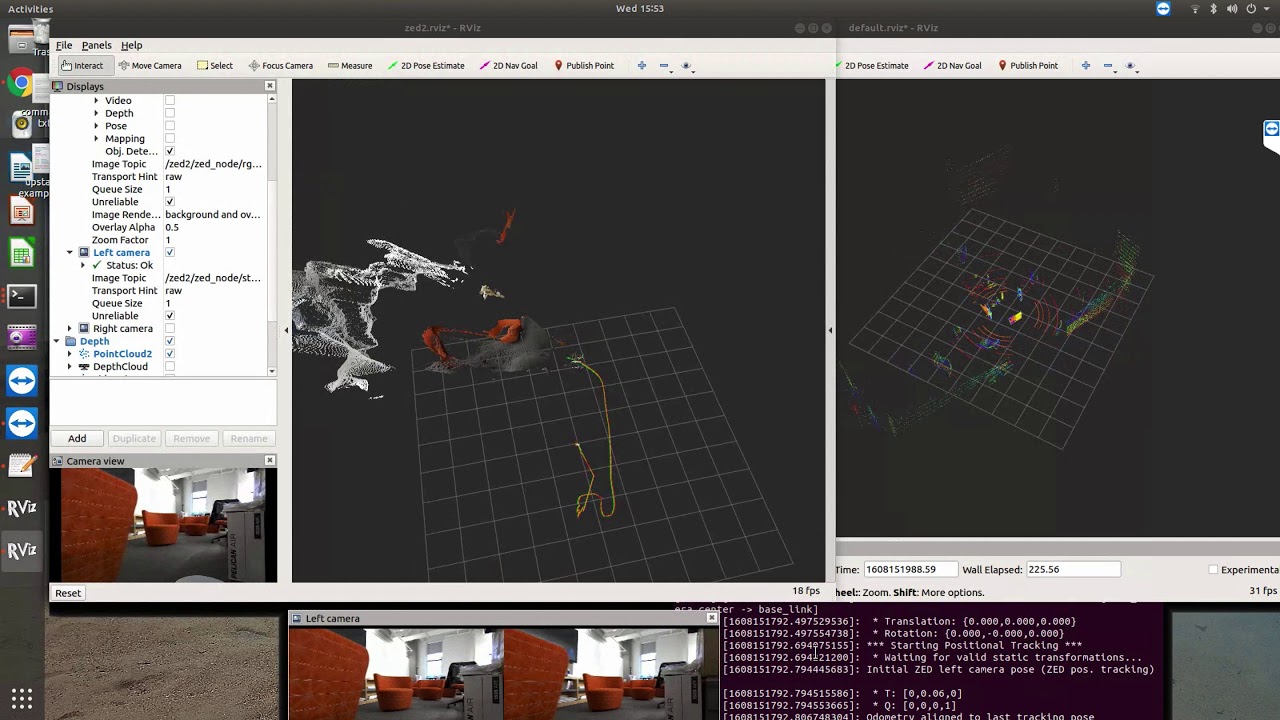Enable the DepthCloud checkbox
The height and width of the screenshot is (720, 1280).
(170, 366)
